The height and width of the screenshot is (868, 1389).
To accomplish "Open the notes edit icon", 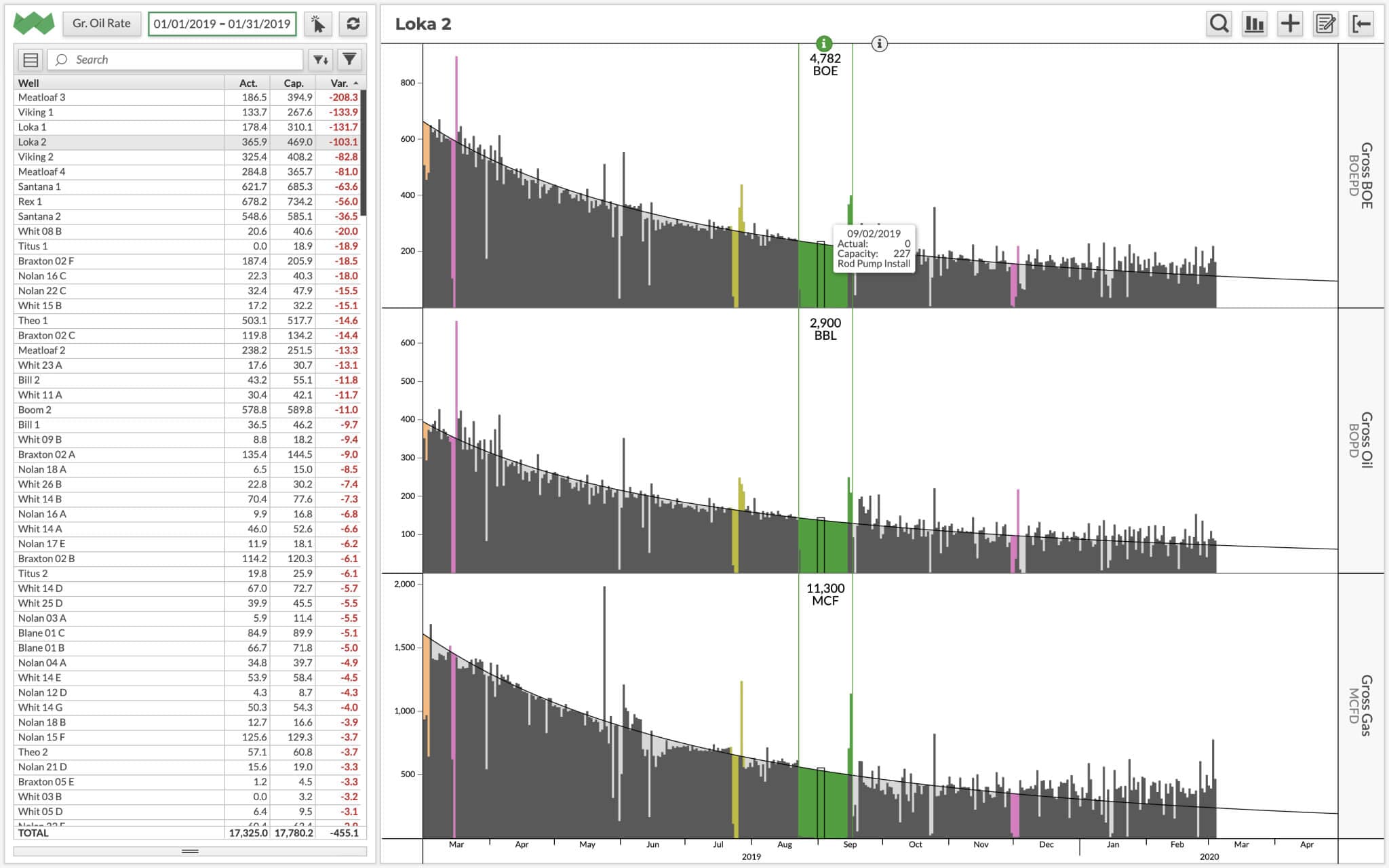I will (1325, 24).
